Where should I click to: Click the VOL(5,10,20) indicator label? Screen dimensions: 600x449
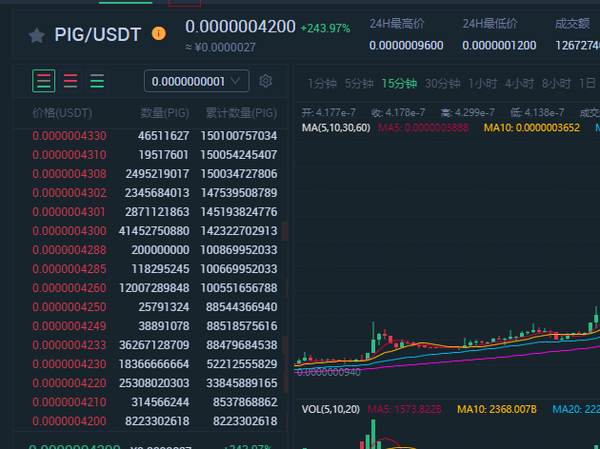pyautogui.click(x=330, y=409)
